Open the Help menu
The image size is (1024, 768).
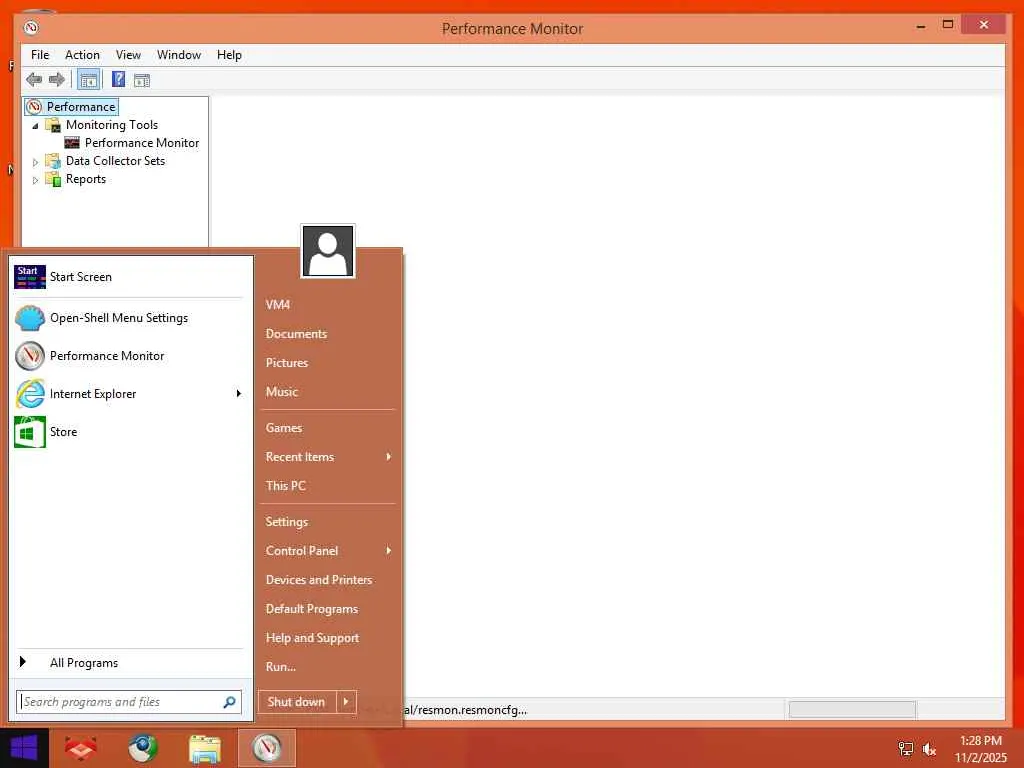pyautogui.click(x=229, y=55)
